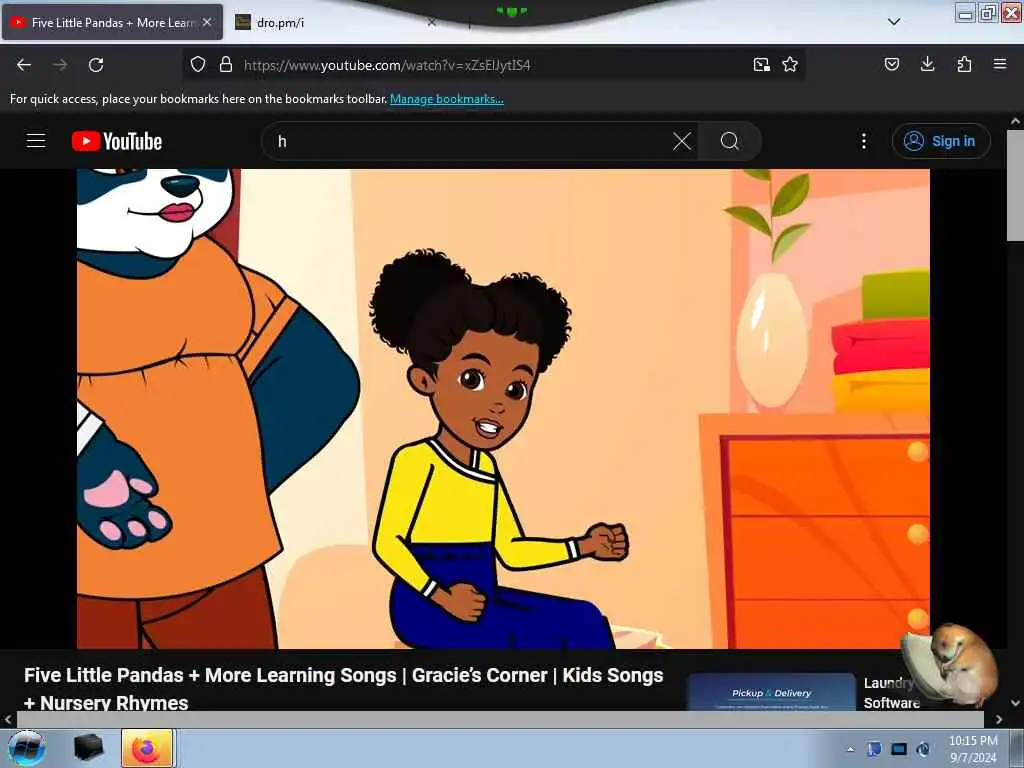Image resolution: width=1024 pixels, height=768 pixels.
Task: Bookmark this page with the star icon
Action: (x=790, y=65)
